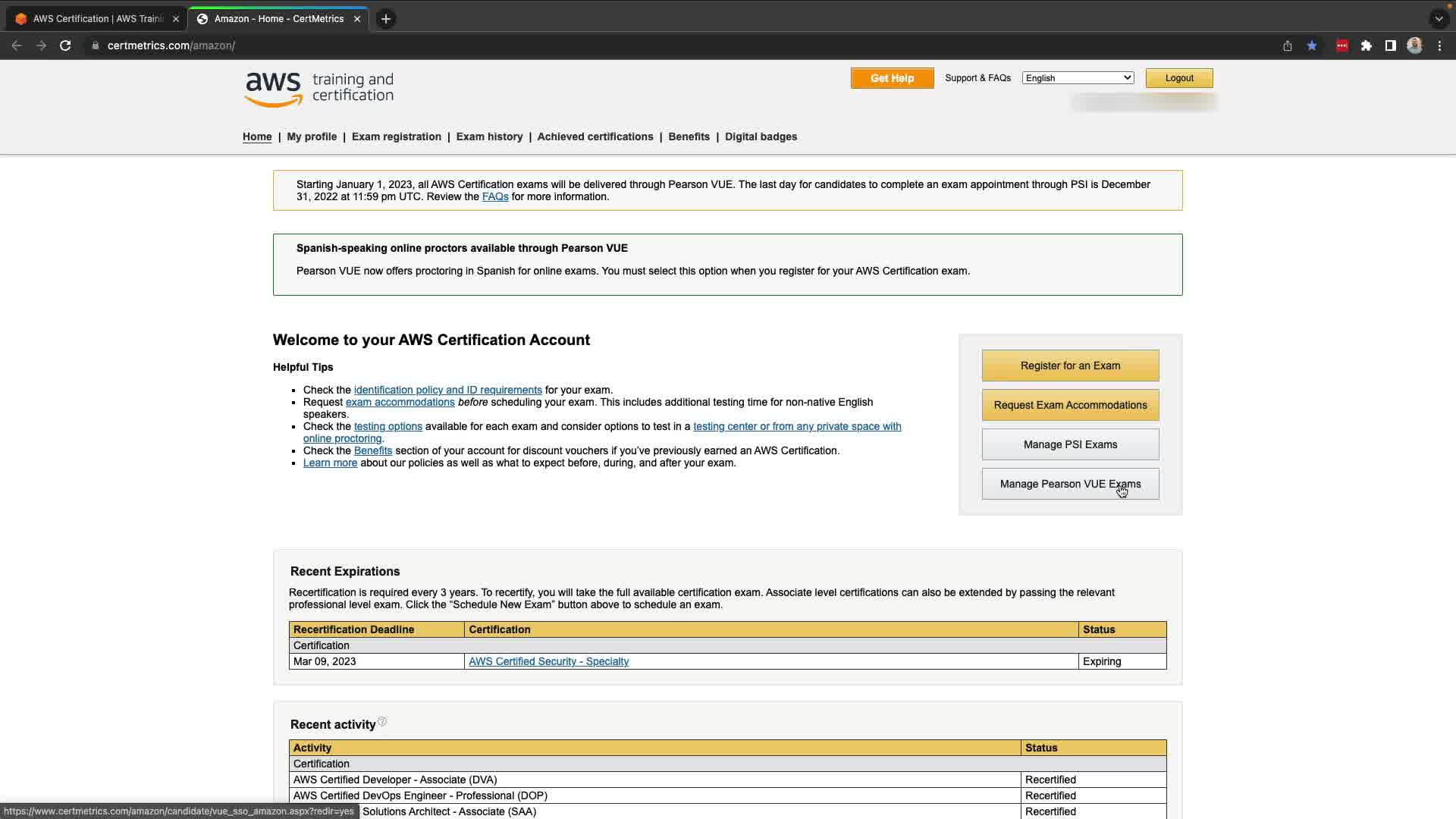Open the English language dropdown
Image resolution: width=1456 pixels, height=819 pixels.
(1078, 78)
